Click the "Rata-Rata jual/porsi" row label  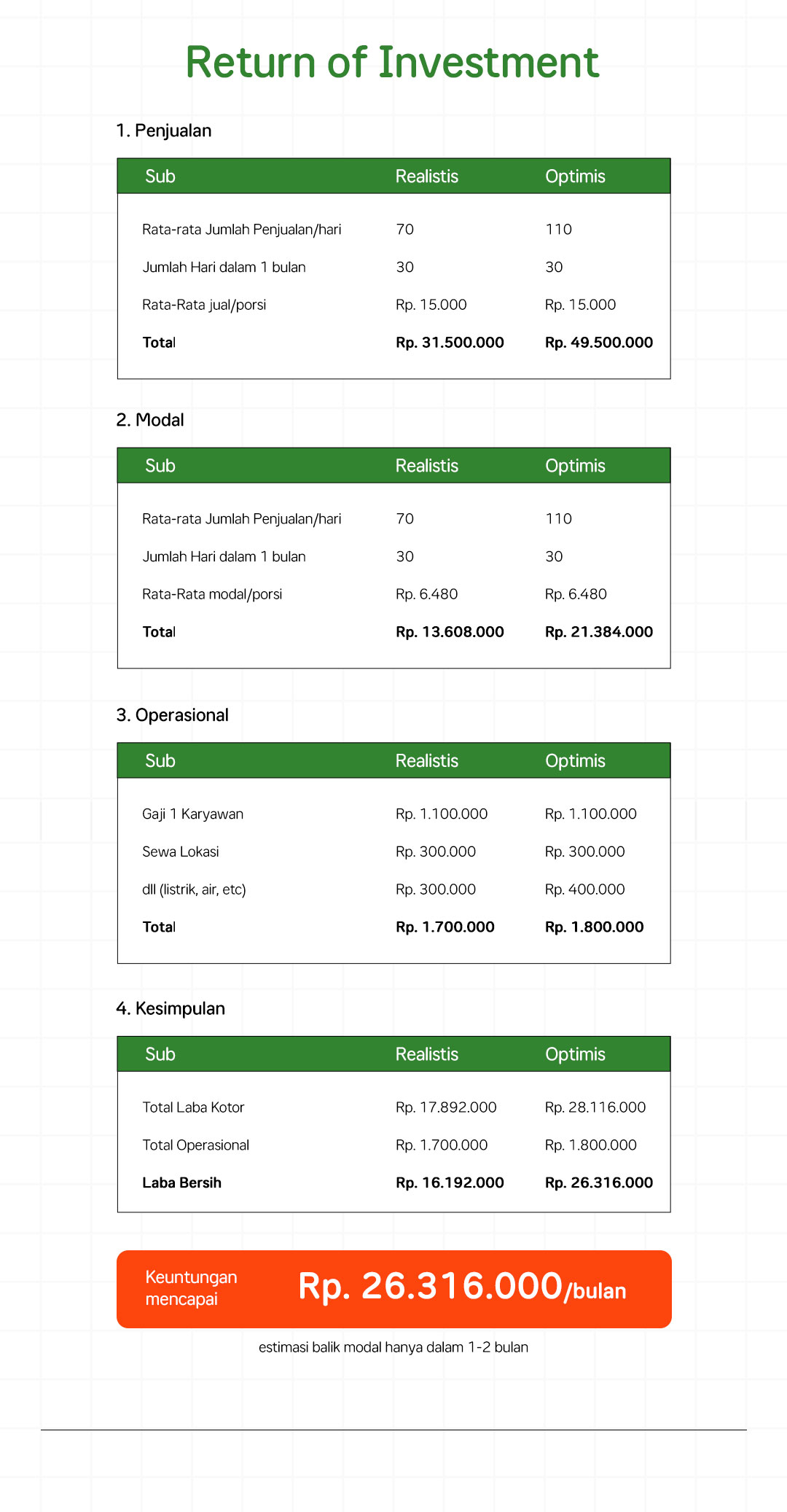204,305
